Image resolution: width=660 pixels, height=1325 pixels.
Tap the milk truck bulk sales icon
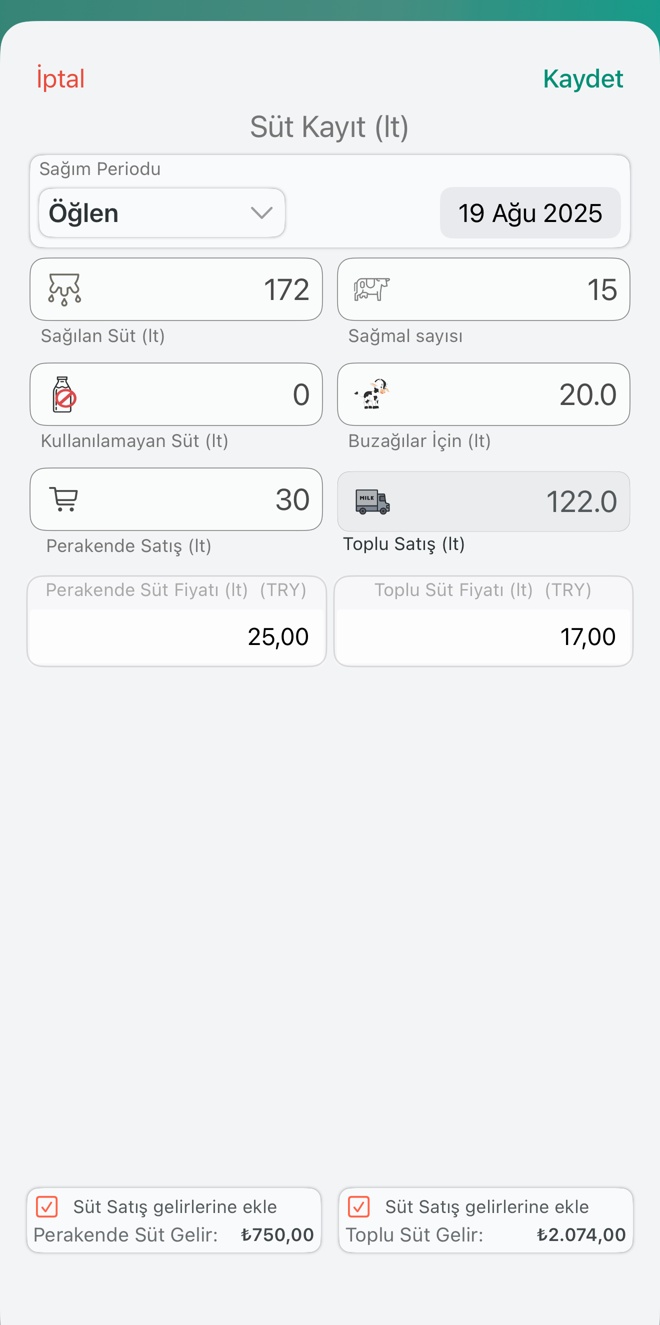point(372,501)
